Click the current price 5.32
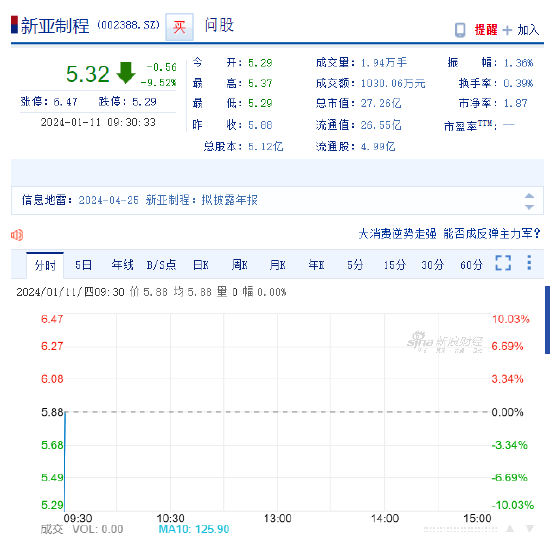Viewport: 550px width, 535px height. coord(88,74)
